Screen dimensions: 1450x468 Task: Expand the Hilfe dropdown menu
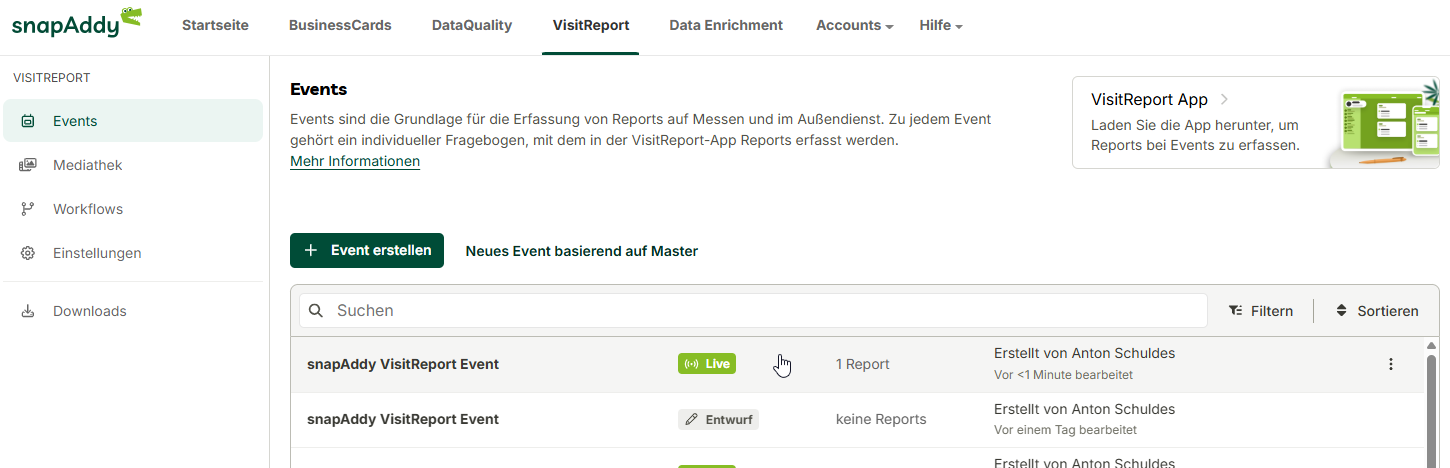[x=941, y=25]
